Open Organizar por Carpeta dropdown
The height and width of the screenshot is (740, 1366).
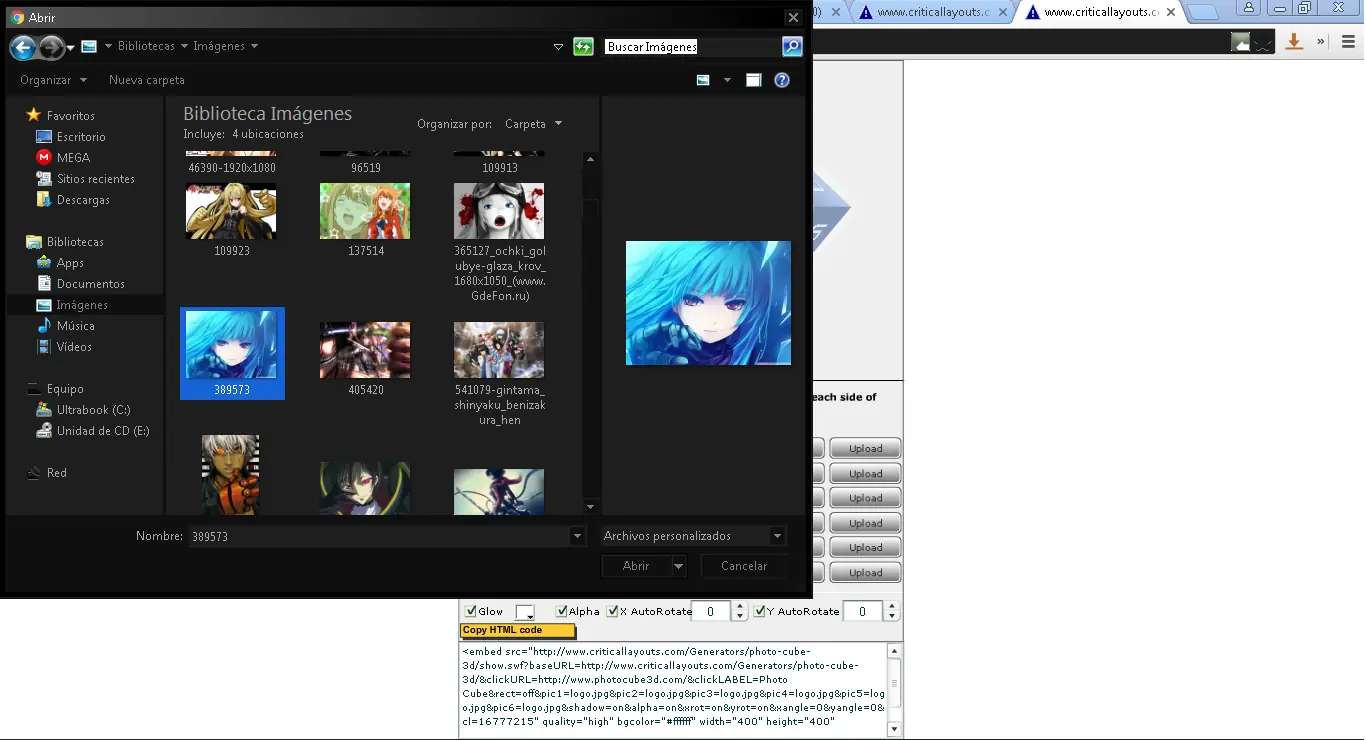pyautogui.click(x=534, y=124)
